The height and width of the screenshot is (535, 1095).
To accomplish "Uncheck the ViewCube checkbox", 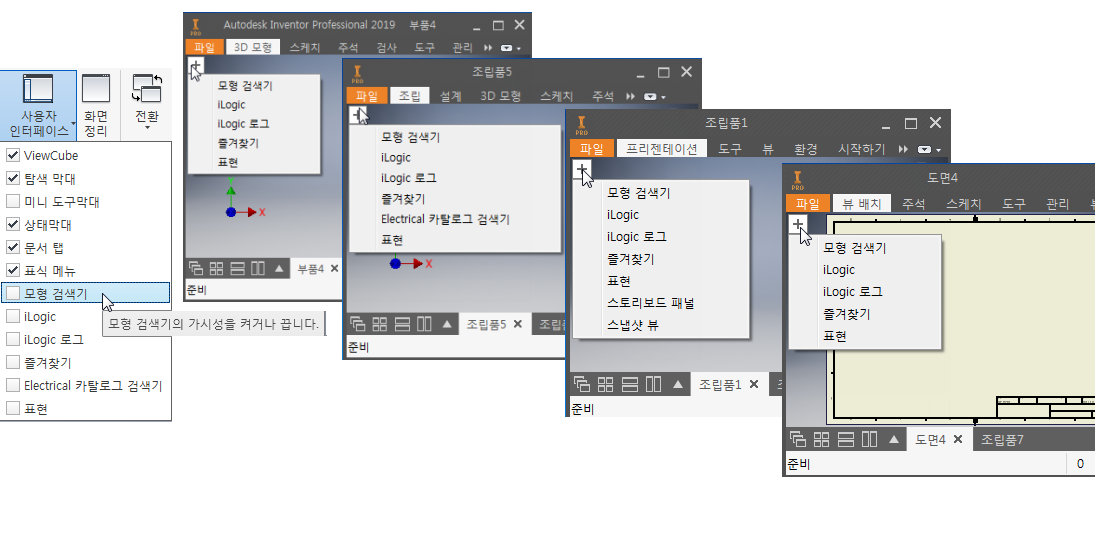I will point(13,156).
